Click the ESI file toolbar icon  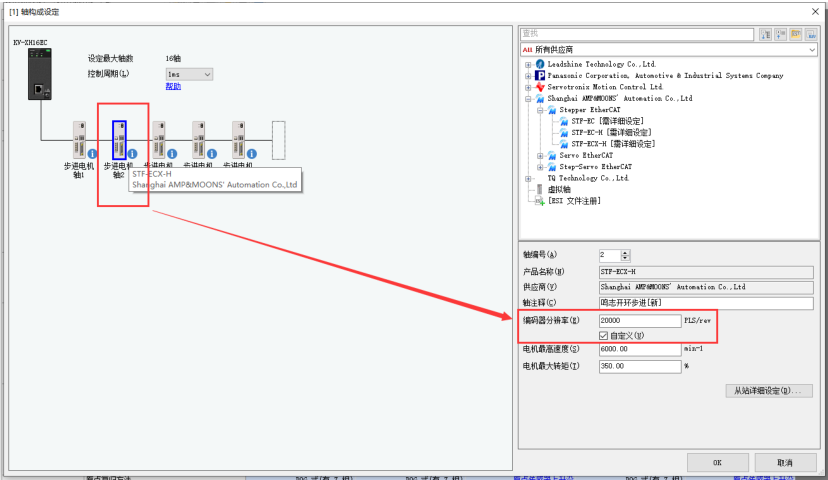coord(797,34)
